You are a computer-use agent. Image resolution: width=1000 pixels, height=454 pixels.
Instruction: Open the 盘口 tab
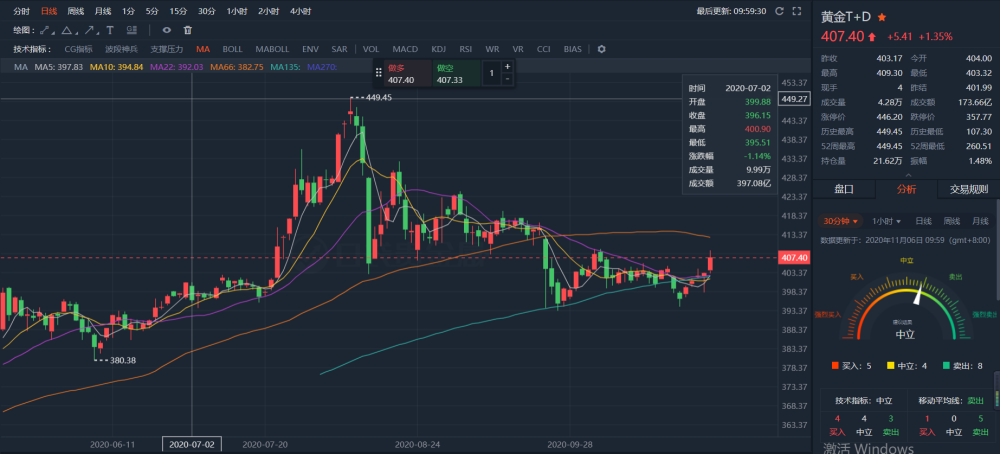pos(844,189)
